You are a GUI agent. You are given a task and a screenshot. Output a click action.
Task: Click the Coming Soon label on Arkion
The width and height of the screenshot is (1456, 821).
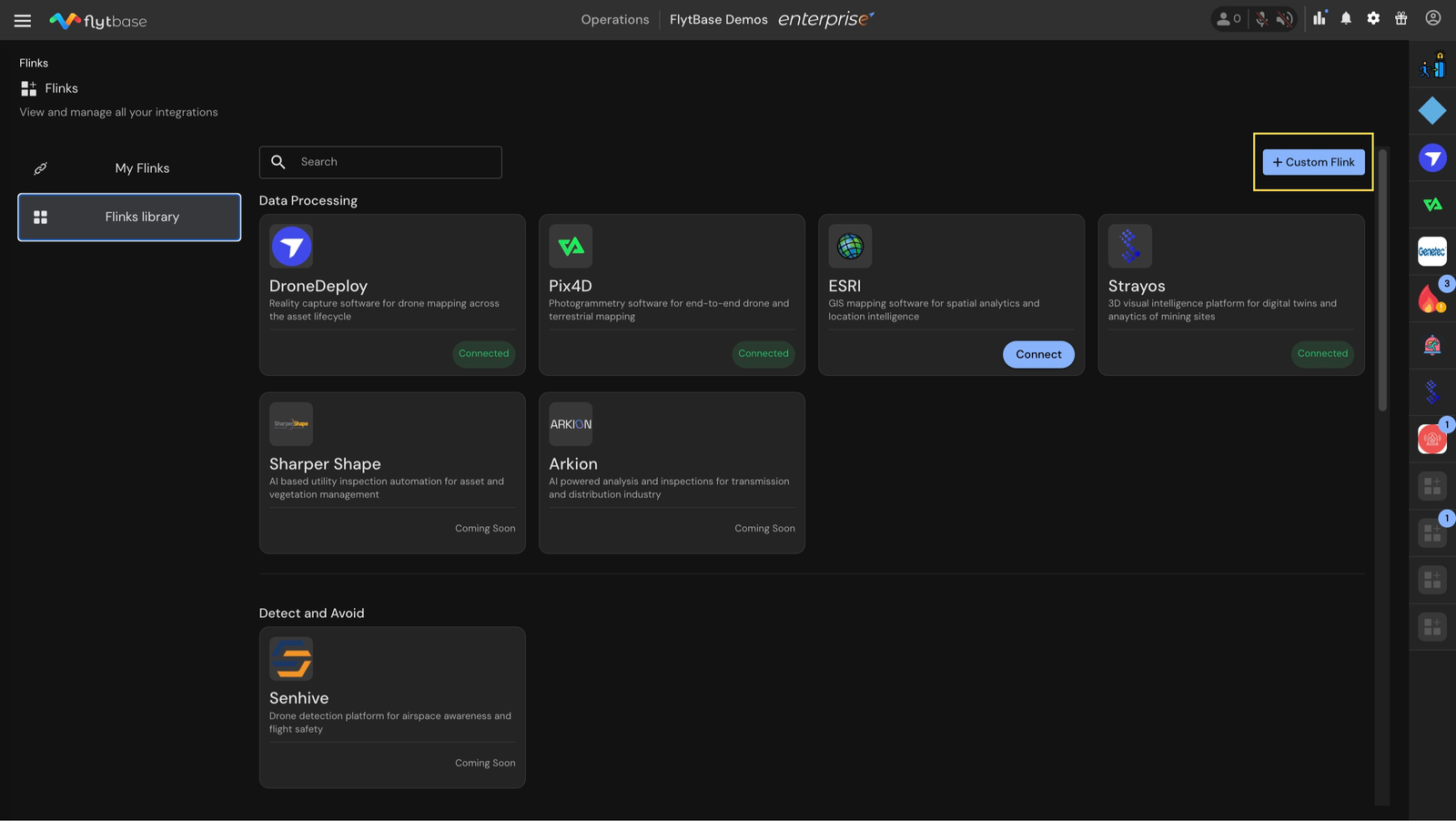[x=764, y=529]
